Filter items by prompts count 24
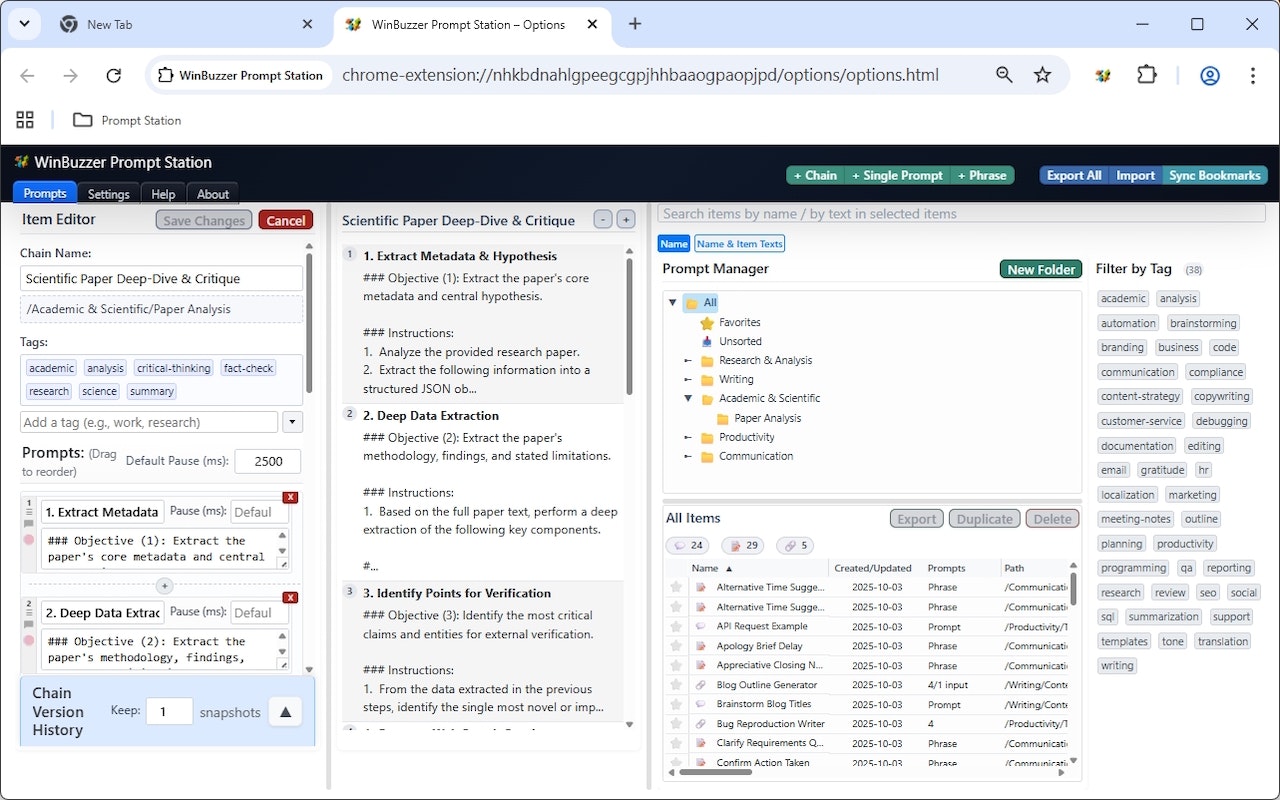 pyautogui.click(x=687, y=545)
